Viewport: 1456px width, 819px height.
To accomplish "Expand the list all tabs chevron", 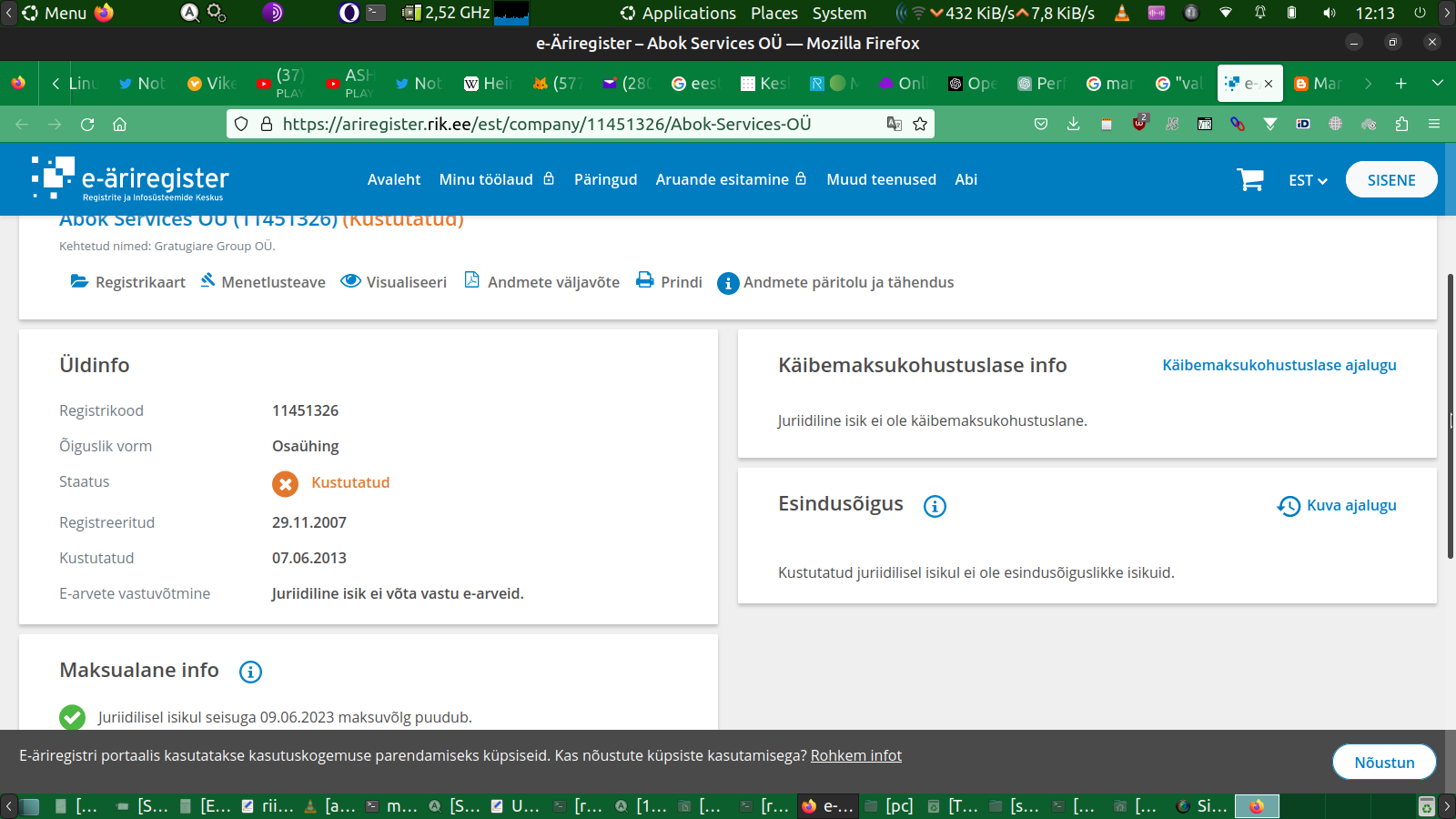I will tap(1438, 83).
